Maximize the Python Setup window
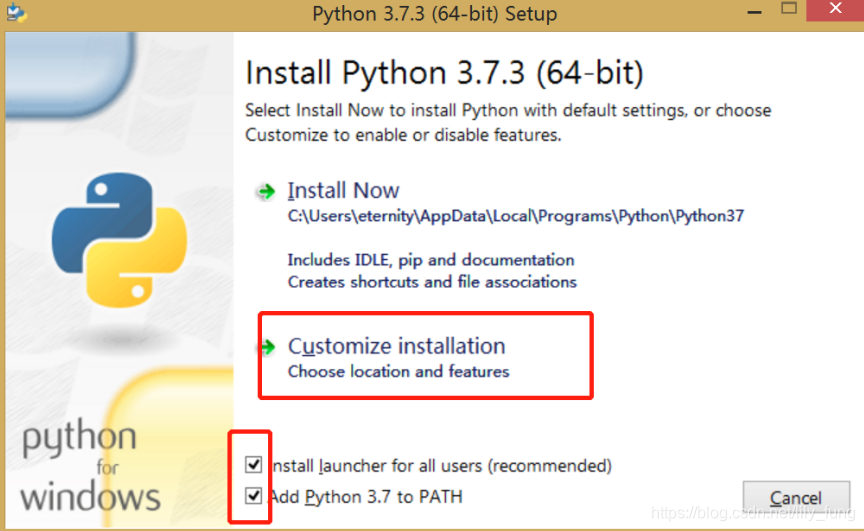Viewport: 864px width, 531px height. click(x=789, y=8)
